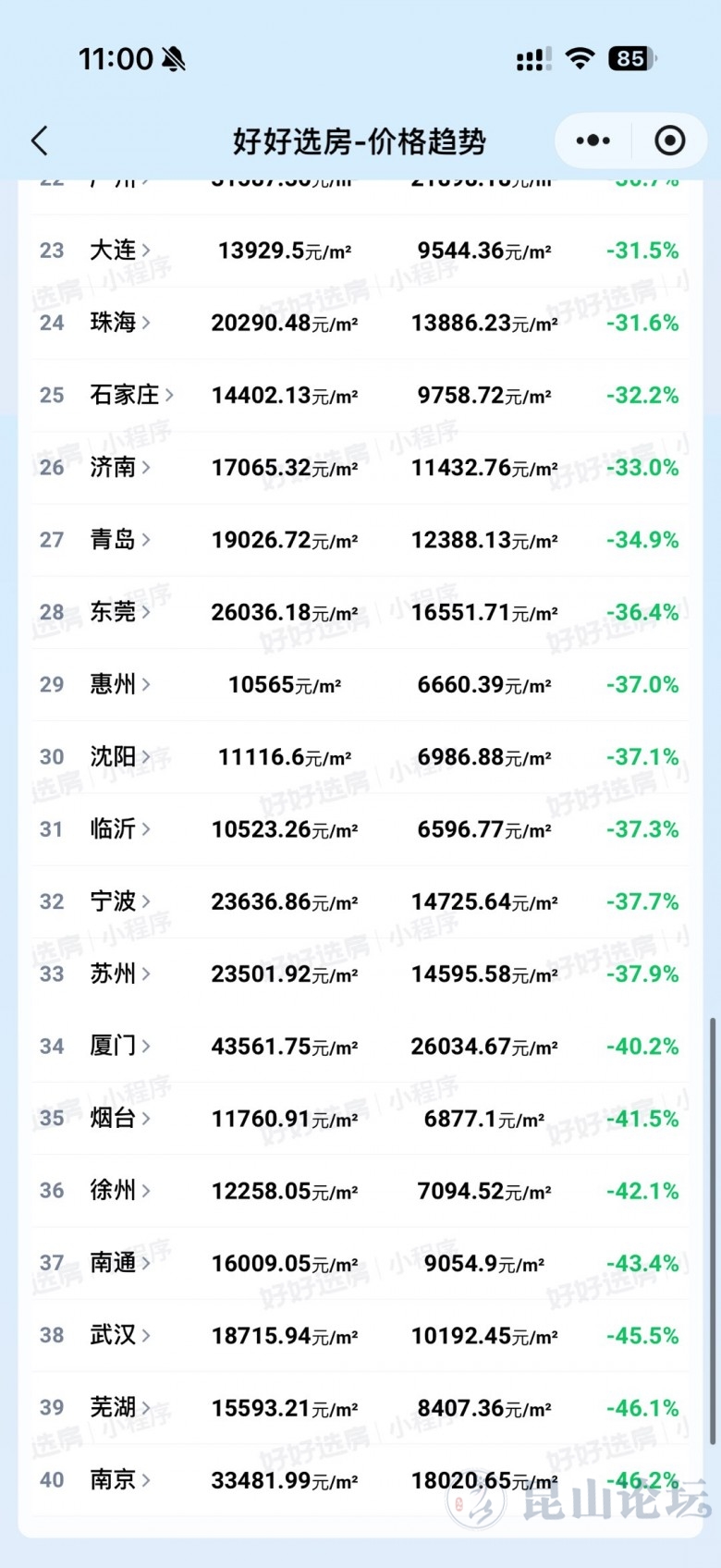
Task: Tap the silent mode bell icon
Action: 173,59
